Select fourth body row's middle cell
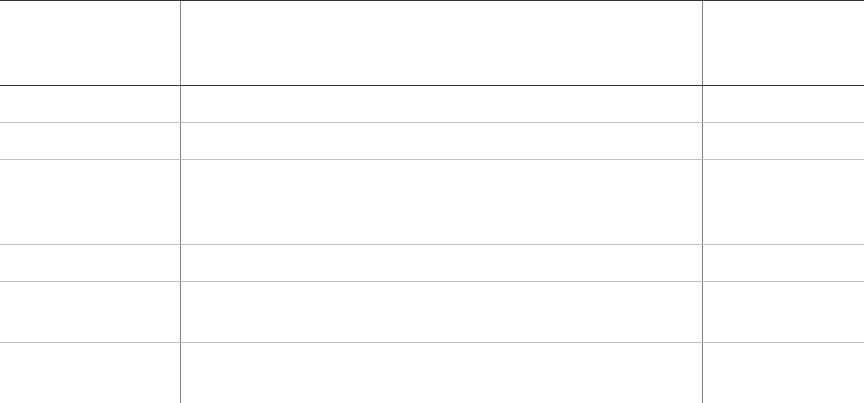The height and width of the screenshot is (403, 864). [441, 263]
